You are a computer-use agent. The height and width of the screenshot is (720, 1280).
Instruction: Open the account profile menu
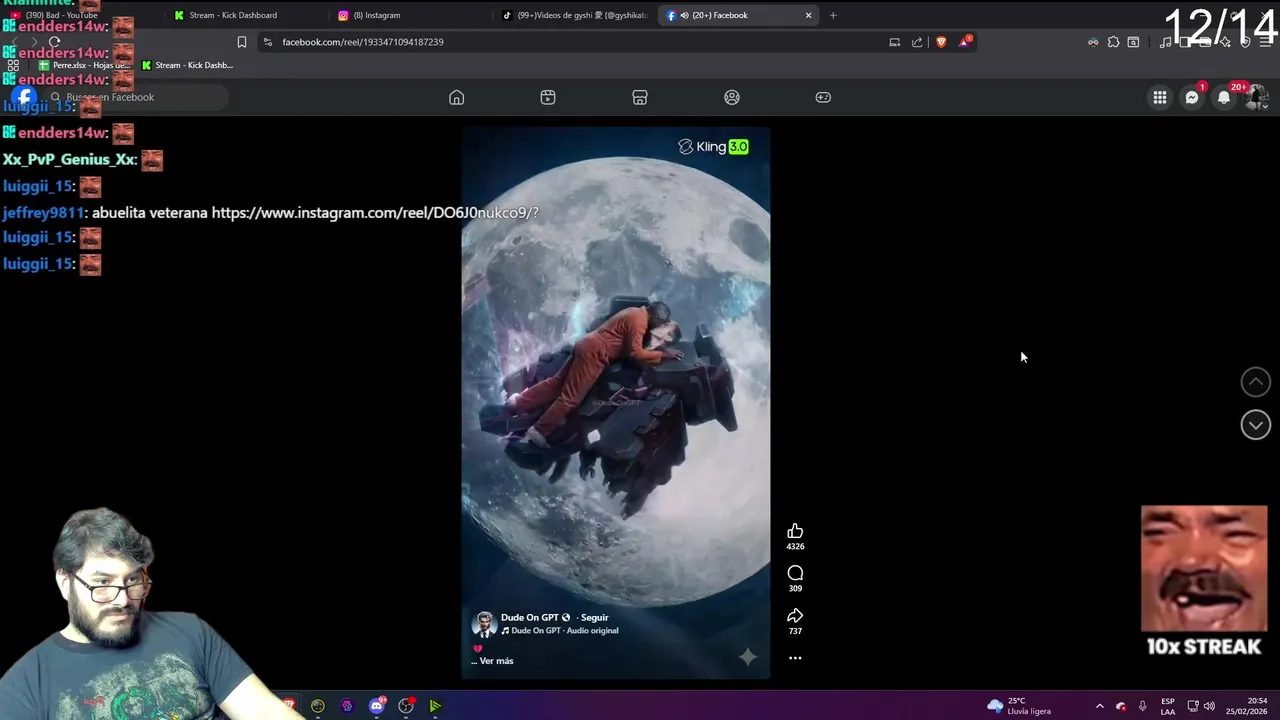pyautogui.click(x=1256, y=97)
